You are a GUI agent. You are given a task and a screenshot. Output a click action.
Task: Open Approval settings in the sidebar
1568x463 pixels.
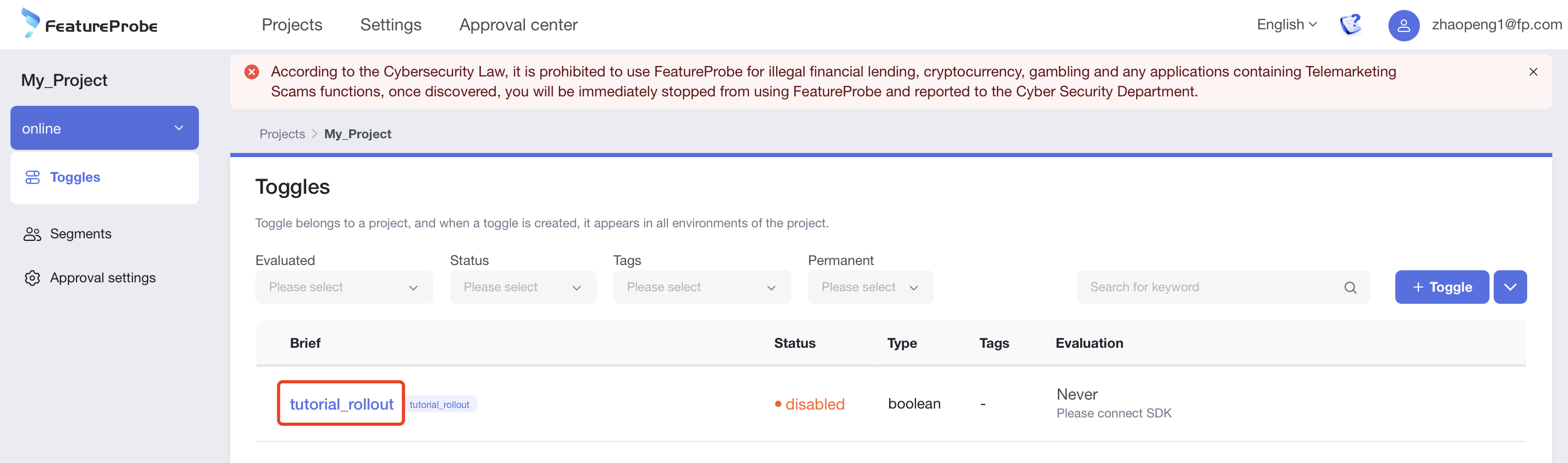coord(102,278)
